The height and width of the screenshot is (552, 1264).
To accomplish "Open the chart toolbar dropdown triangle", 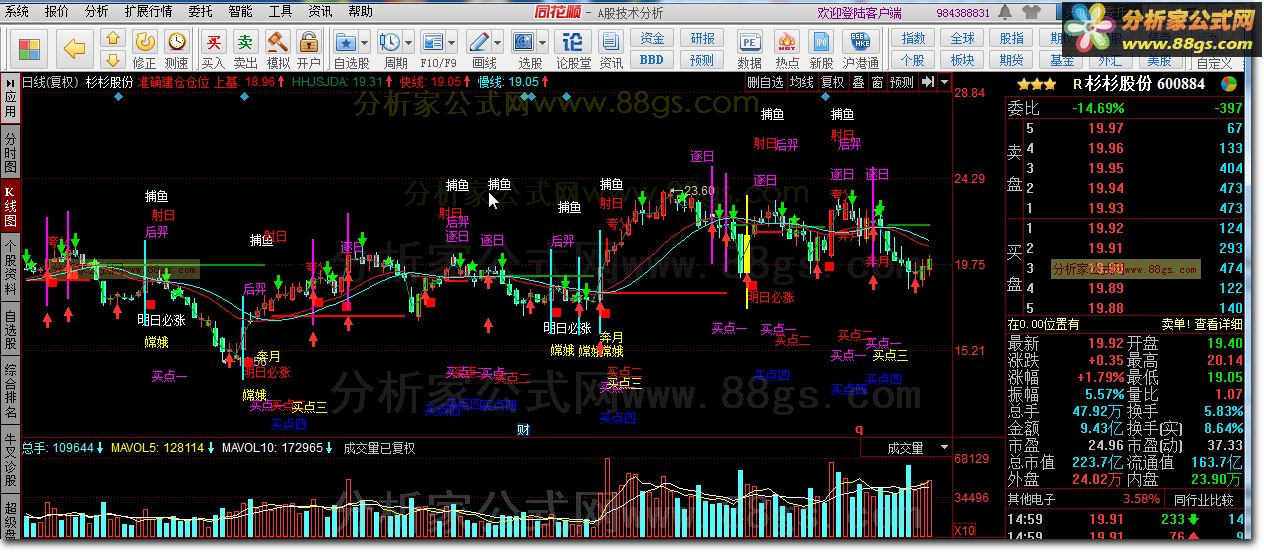I will coord(945,82).
